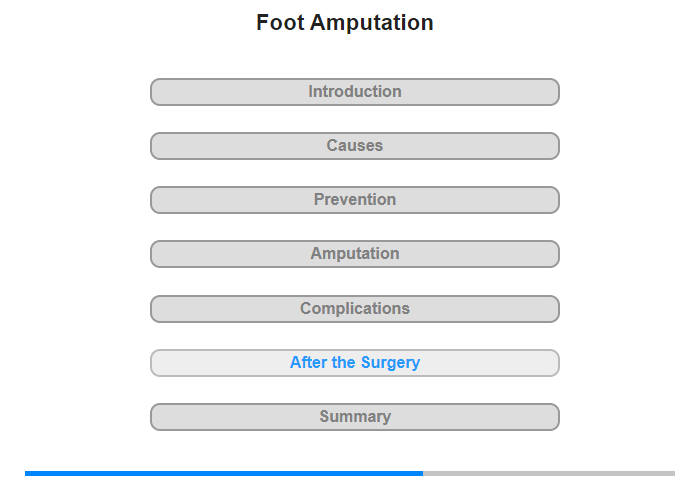
Task: Click where the blue progress ends
Action: point(422,473)
